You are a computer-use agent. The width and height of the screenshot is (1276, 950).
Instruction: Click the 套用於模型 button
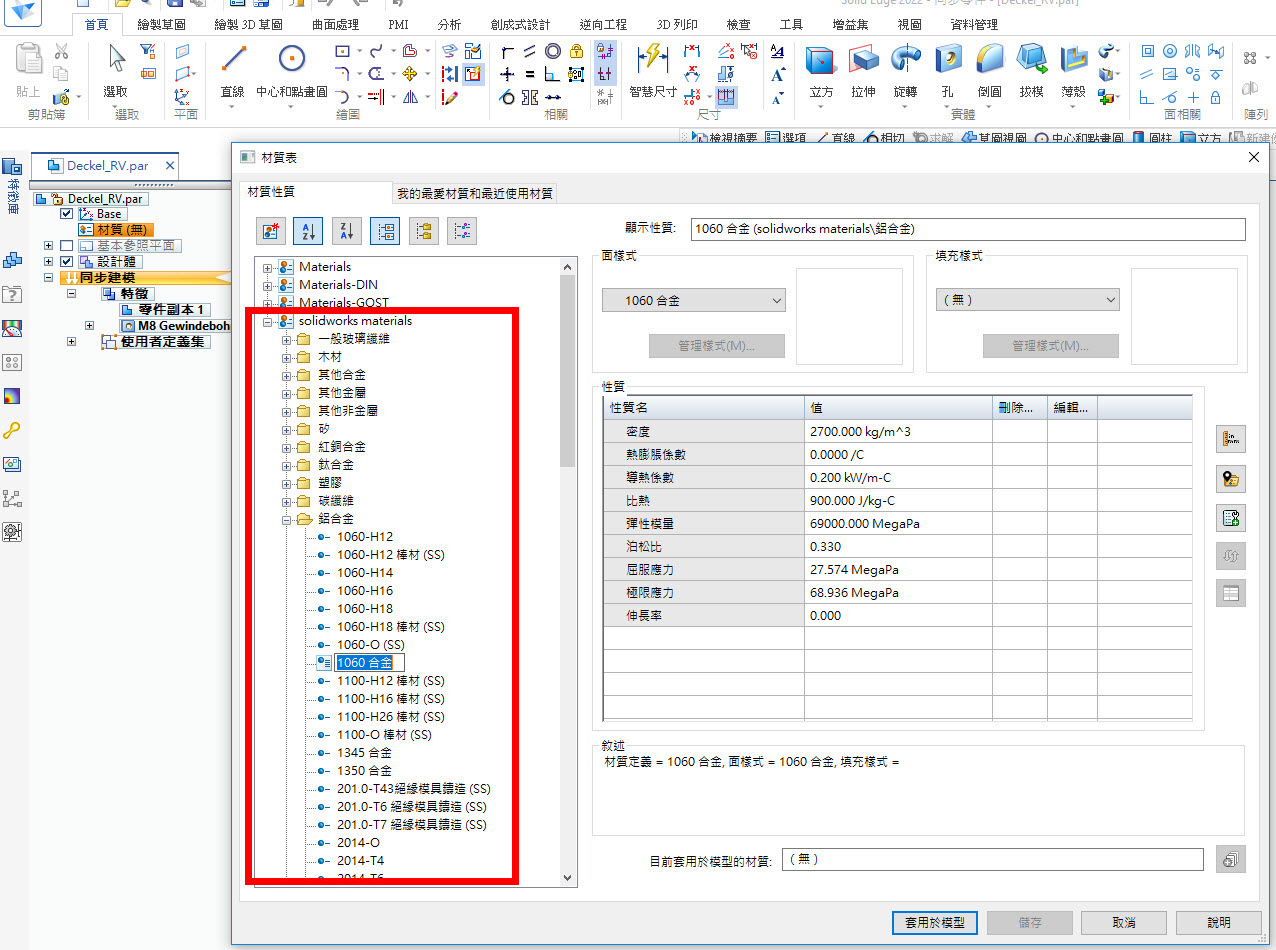click(x=934, y=922)
